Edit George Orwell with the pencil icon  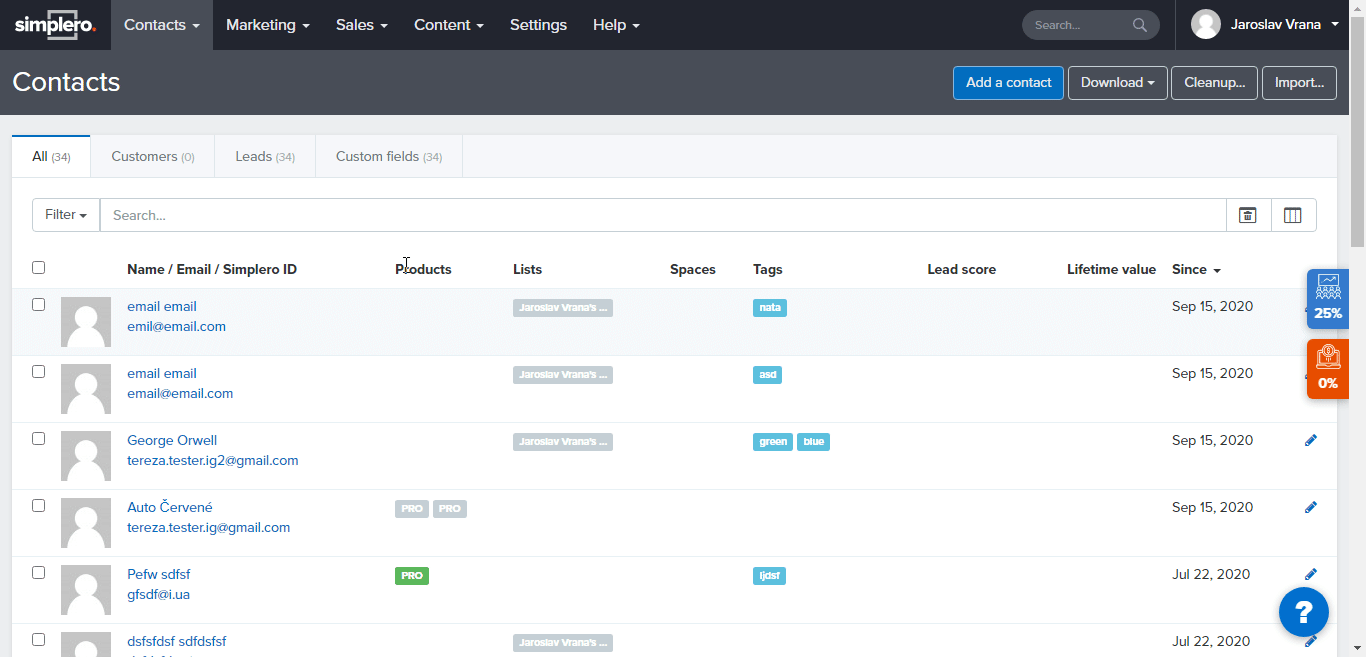pyautogui.click(x=1311, y=440)
